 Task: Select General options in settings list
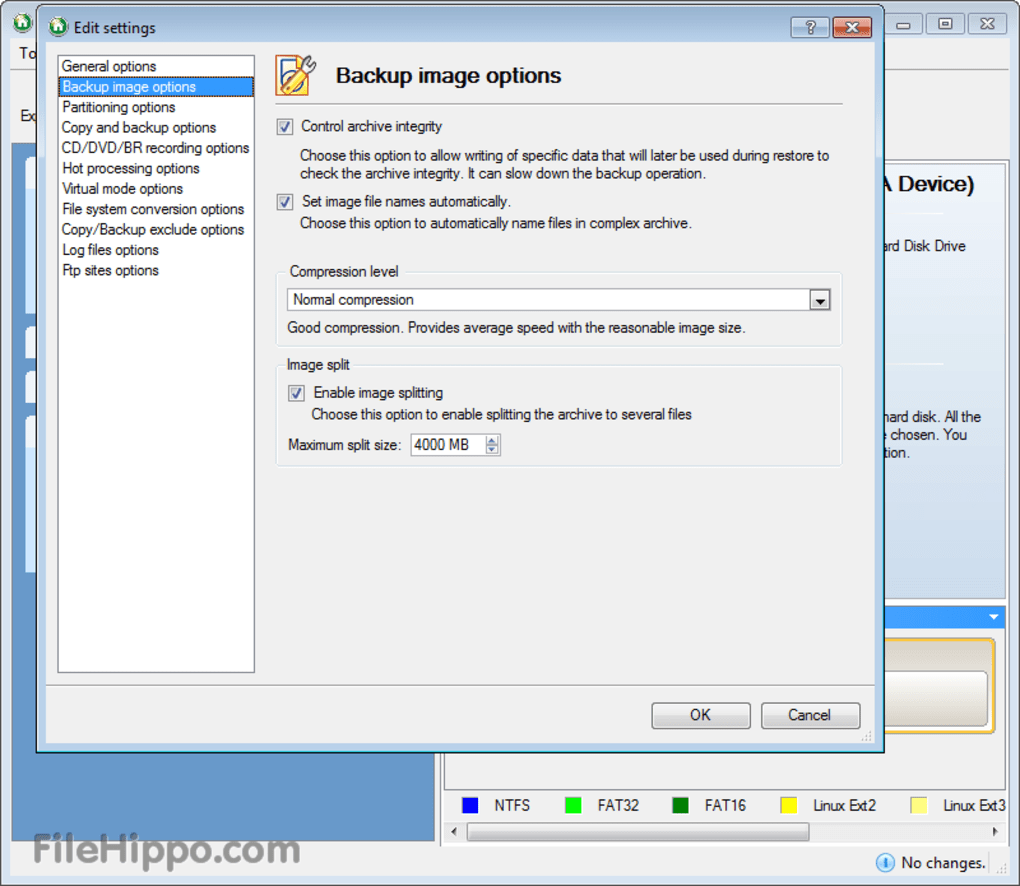(106, 66)
